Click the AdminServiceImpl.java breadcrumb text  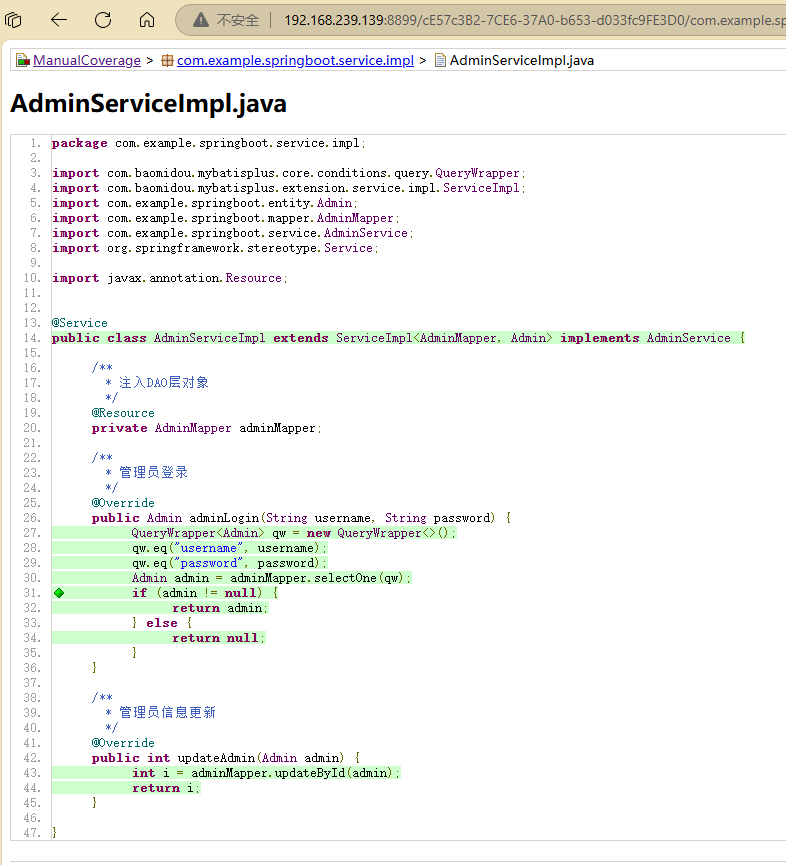pyautogui.click(x=522, y=60)
